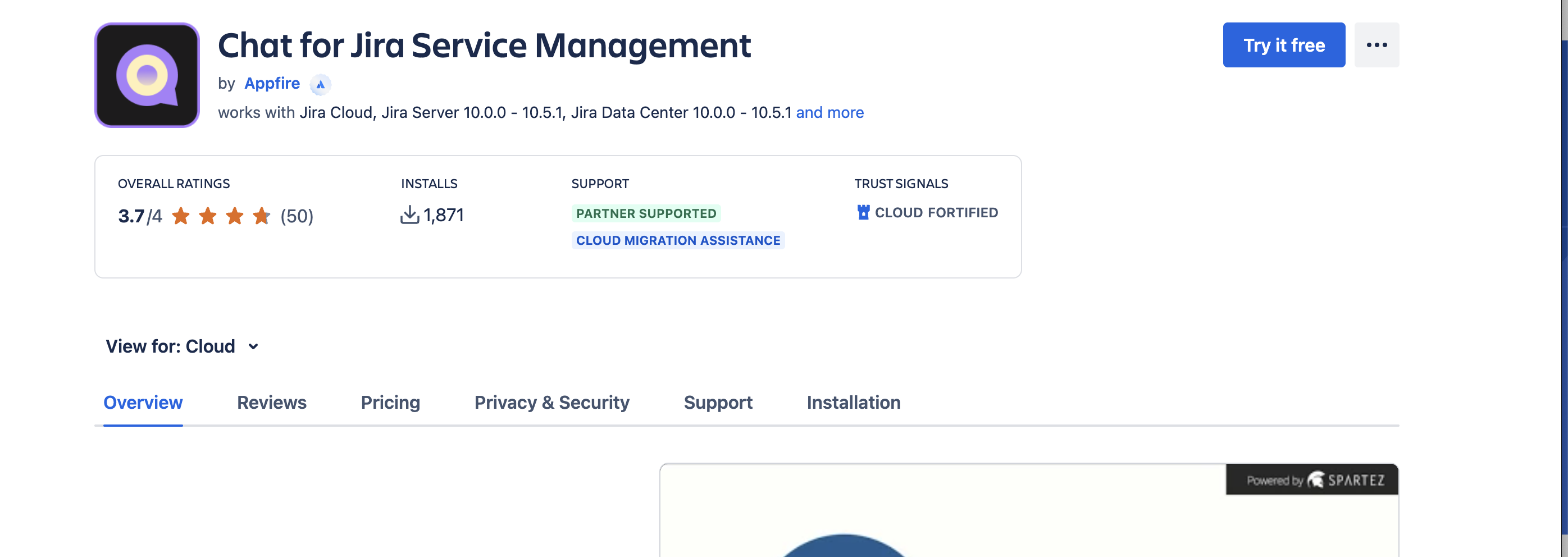Go to the Privacy & Security tab
Image resolution: width=1568 pixels, height=557 pixels.
(x=551, y=403)
